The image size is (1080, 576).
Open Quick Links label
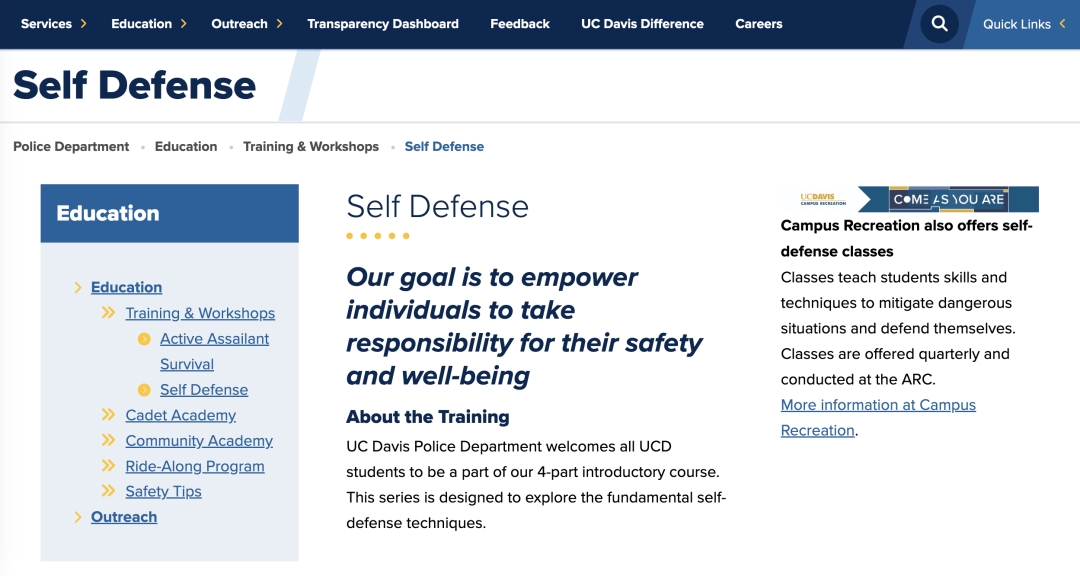(x=1017, y=24)
